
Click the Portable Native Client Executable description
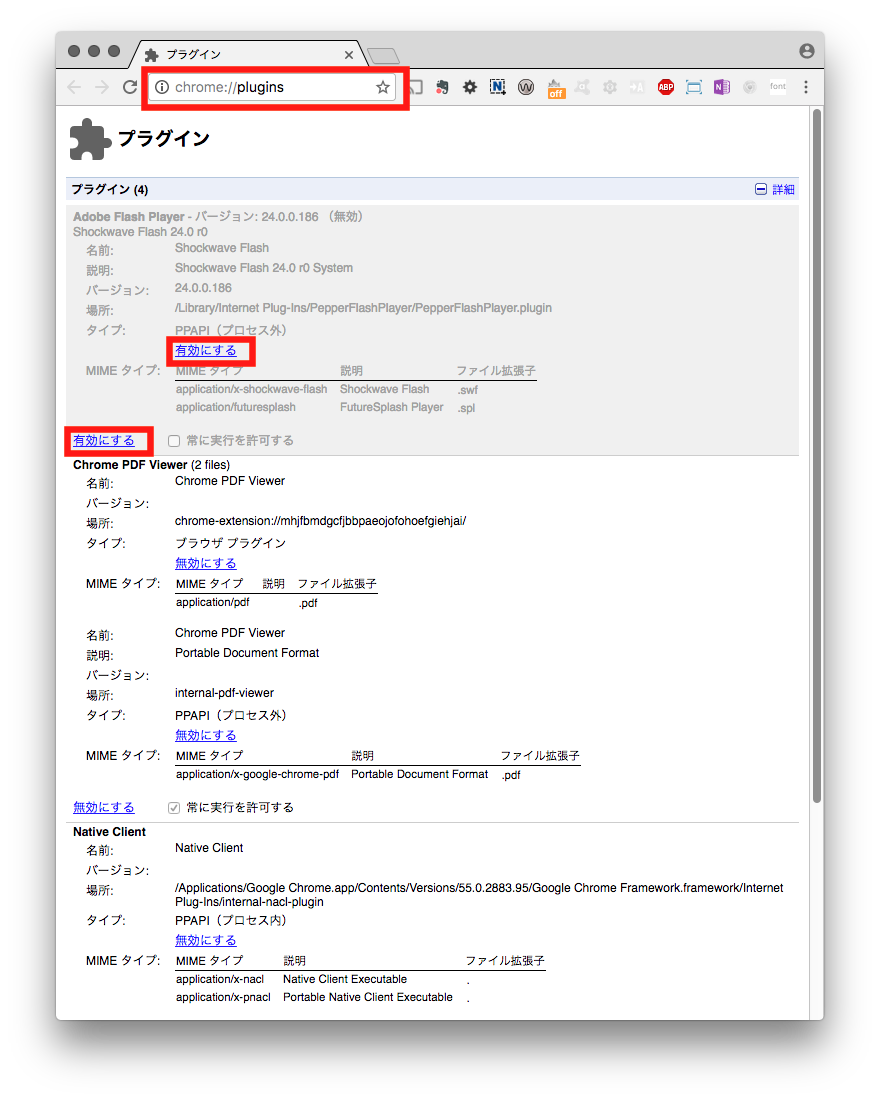point(368,998)
